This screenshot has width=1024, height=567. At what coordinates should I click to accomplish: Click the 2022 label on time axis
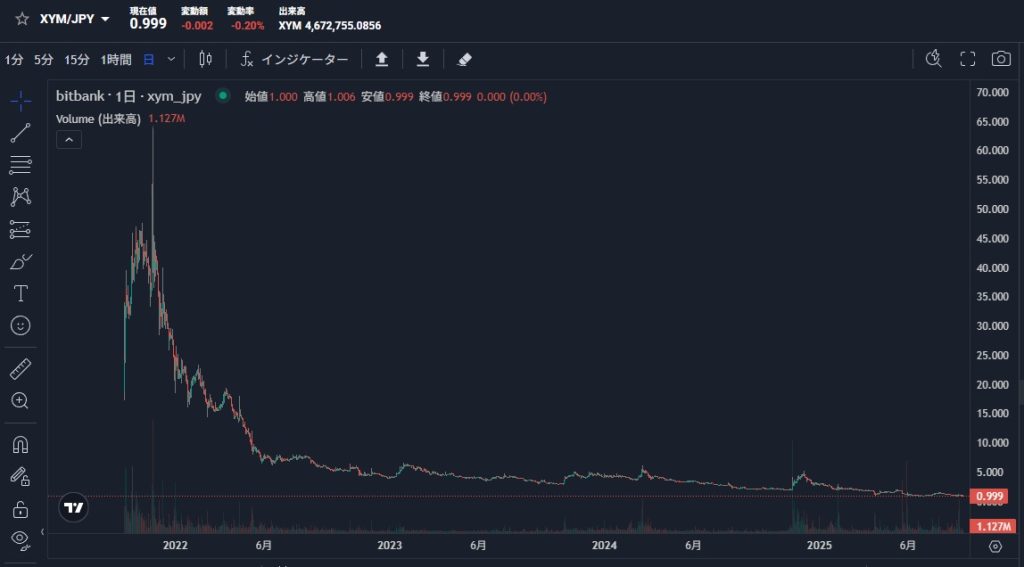pyautogui.click(x=175, y=545)
